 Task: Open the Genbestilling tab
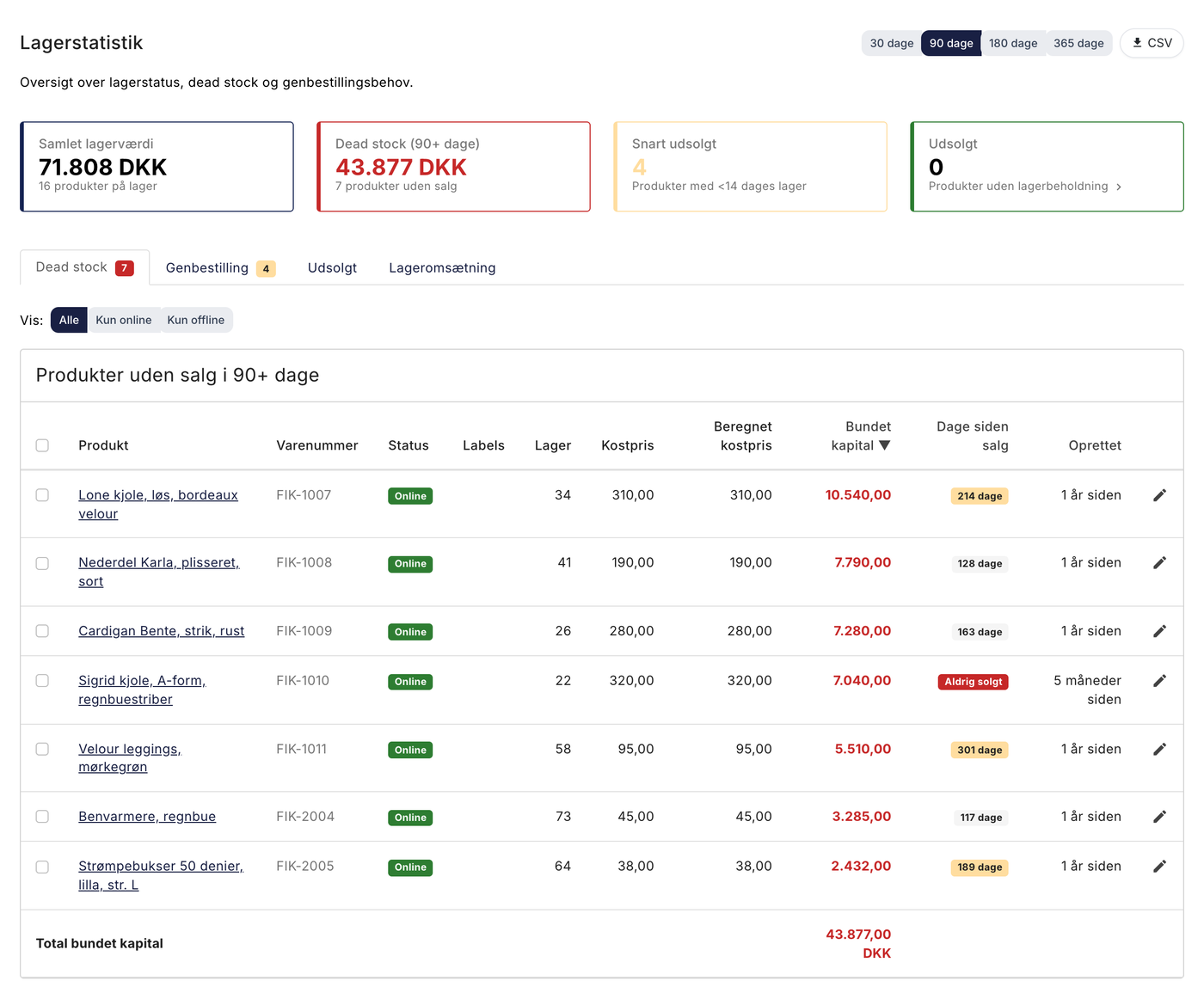tap(220, 268)
